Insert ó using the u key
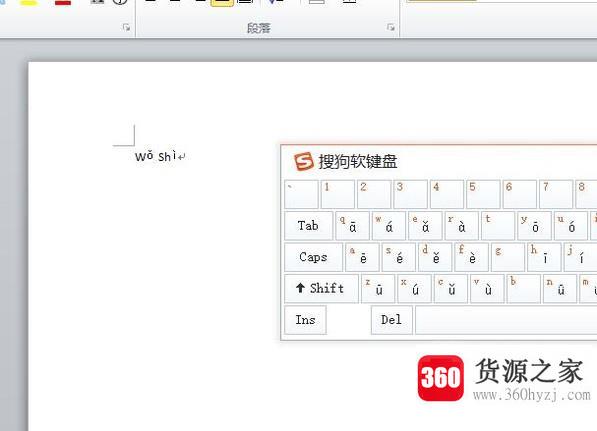 coord(571,225)
